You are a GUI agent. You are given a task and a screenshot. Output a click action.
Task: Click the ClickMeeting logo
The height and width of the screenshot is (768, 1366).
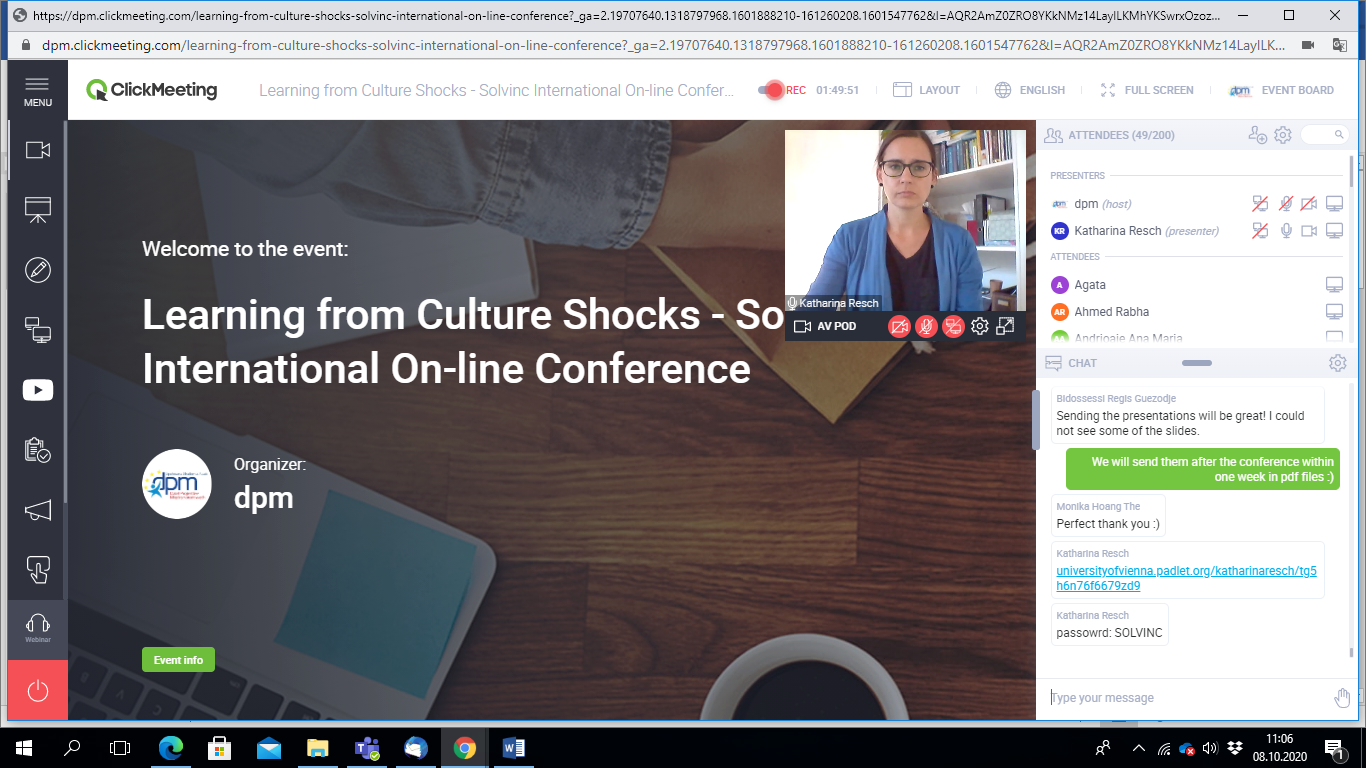pos(151,90)
